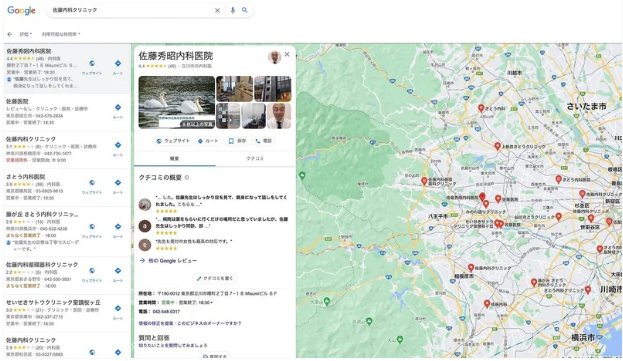This screenshot has height=361, width=623.
Task: Click the magnifier search icon
Action: (x=245, y=10)
